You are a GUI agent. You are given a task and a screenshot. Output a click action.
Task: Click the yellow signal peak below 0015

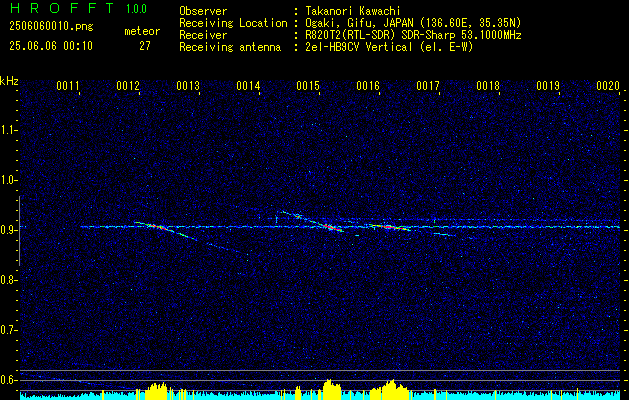tap(331, 390)
